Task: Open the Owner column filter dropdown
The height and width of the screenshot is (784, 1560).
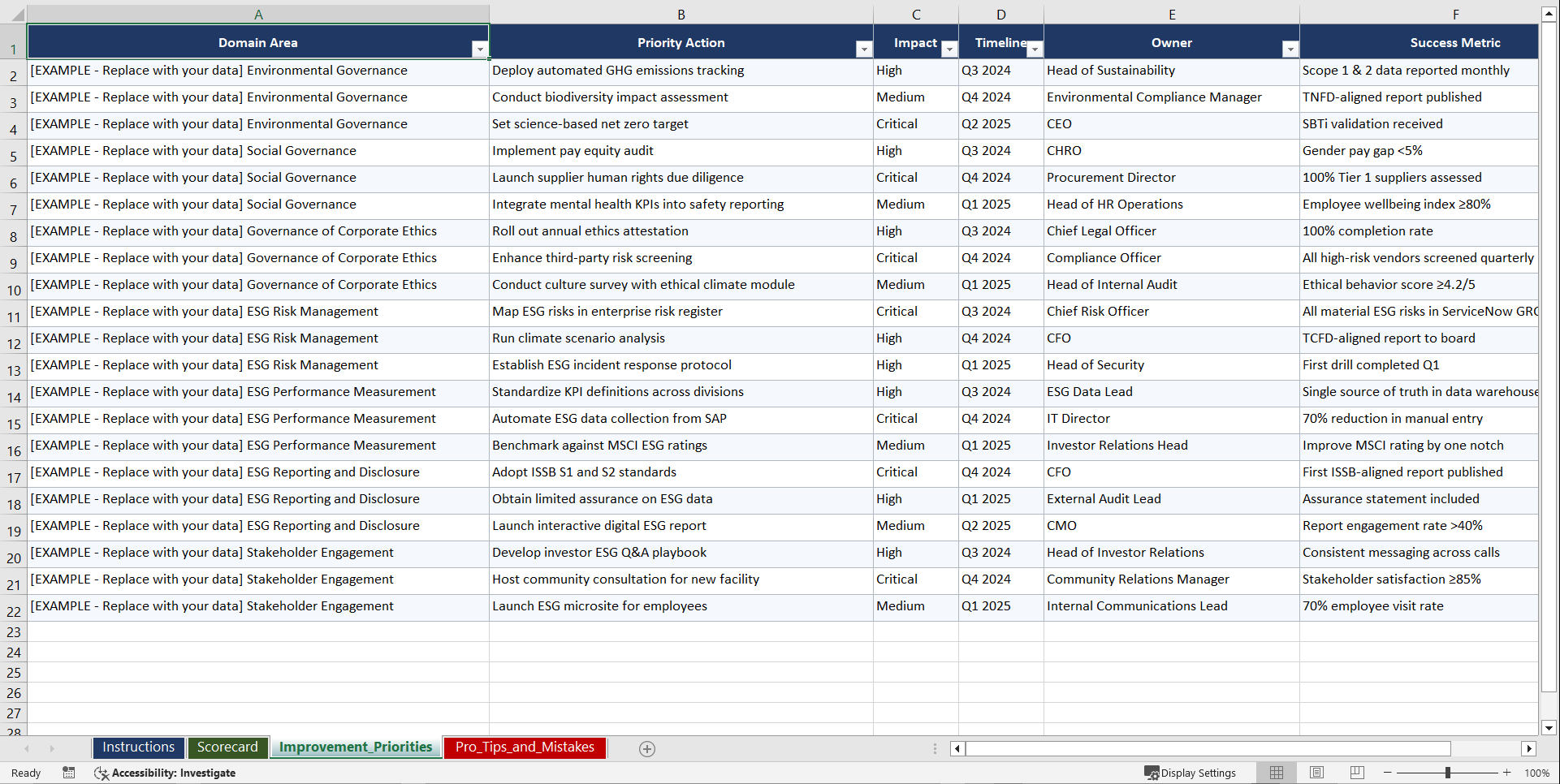Action: (1290, 50)
